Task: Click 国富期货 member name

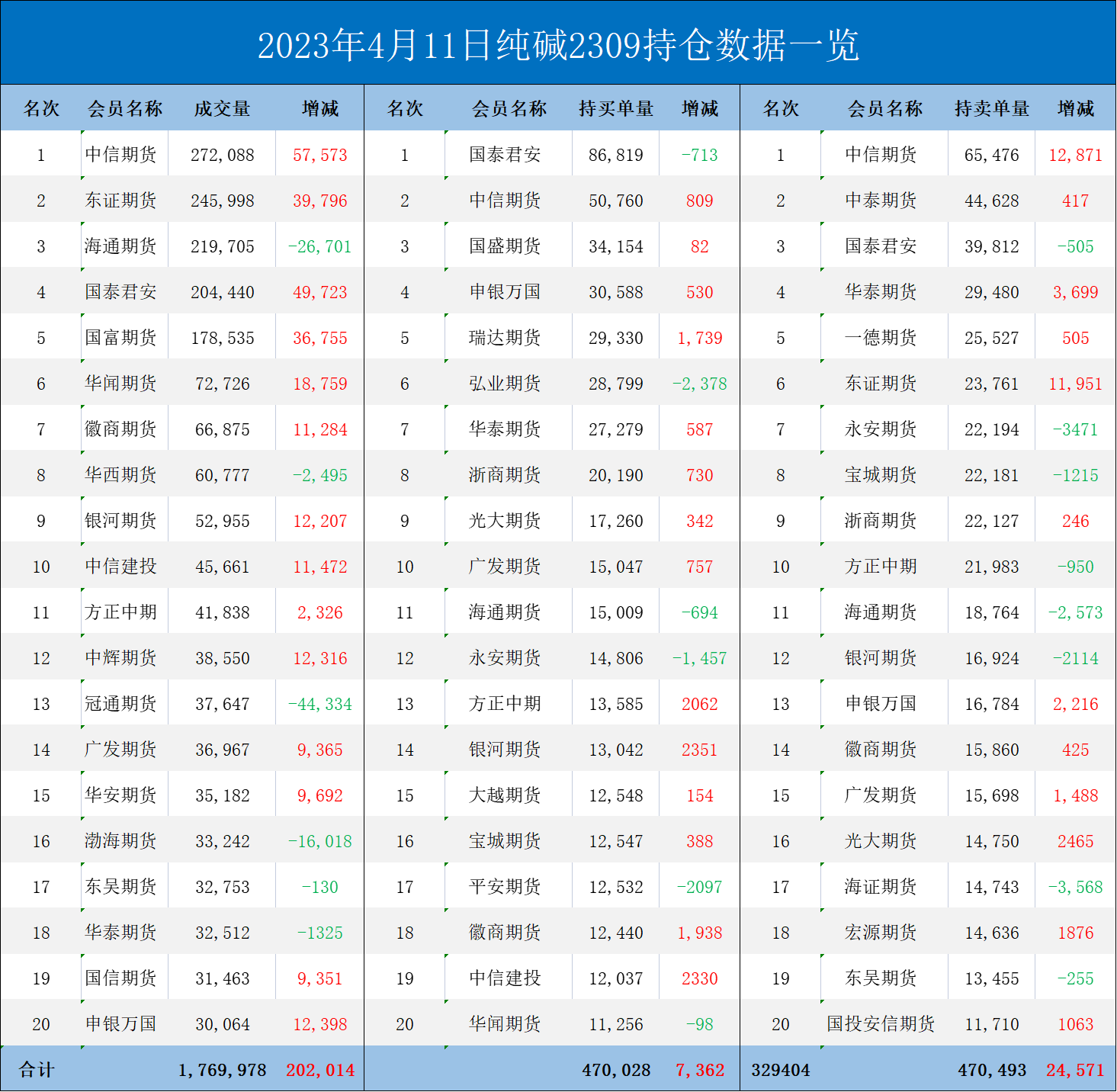Action: [x=120, y=338]
